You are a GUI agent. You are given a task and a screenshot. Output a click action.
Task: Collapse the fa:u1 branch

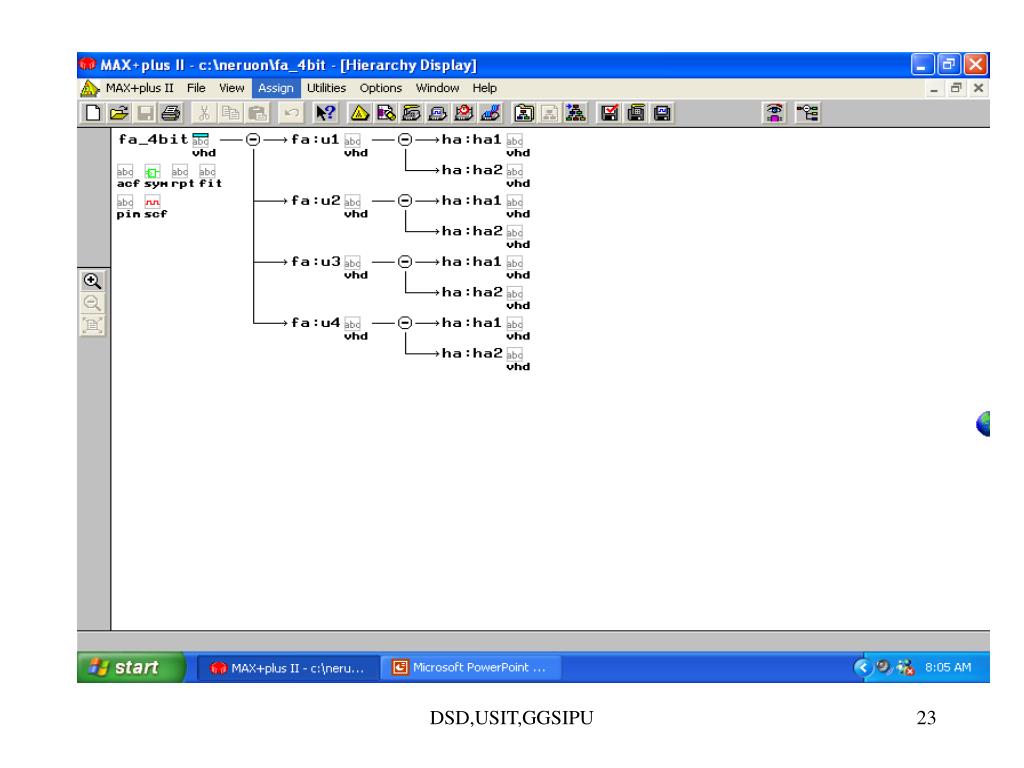(x=405, y=140)
